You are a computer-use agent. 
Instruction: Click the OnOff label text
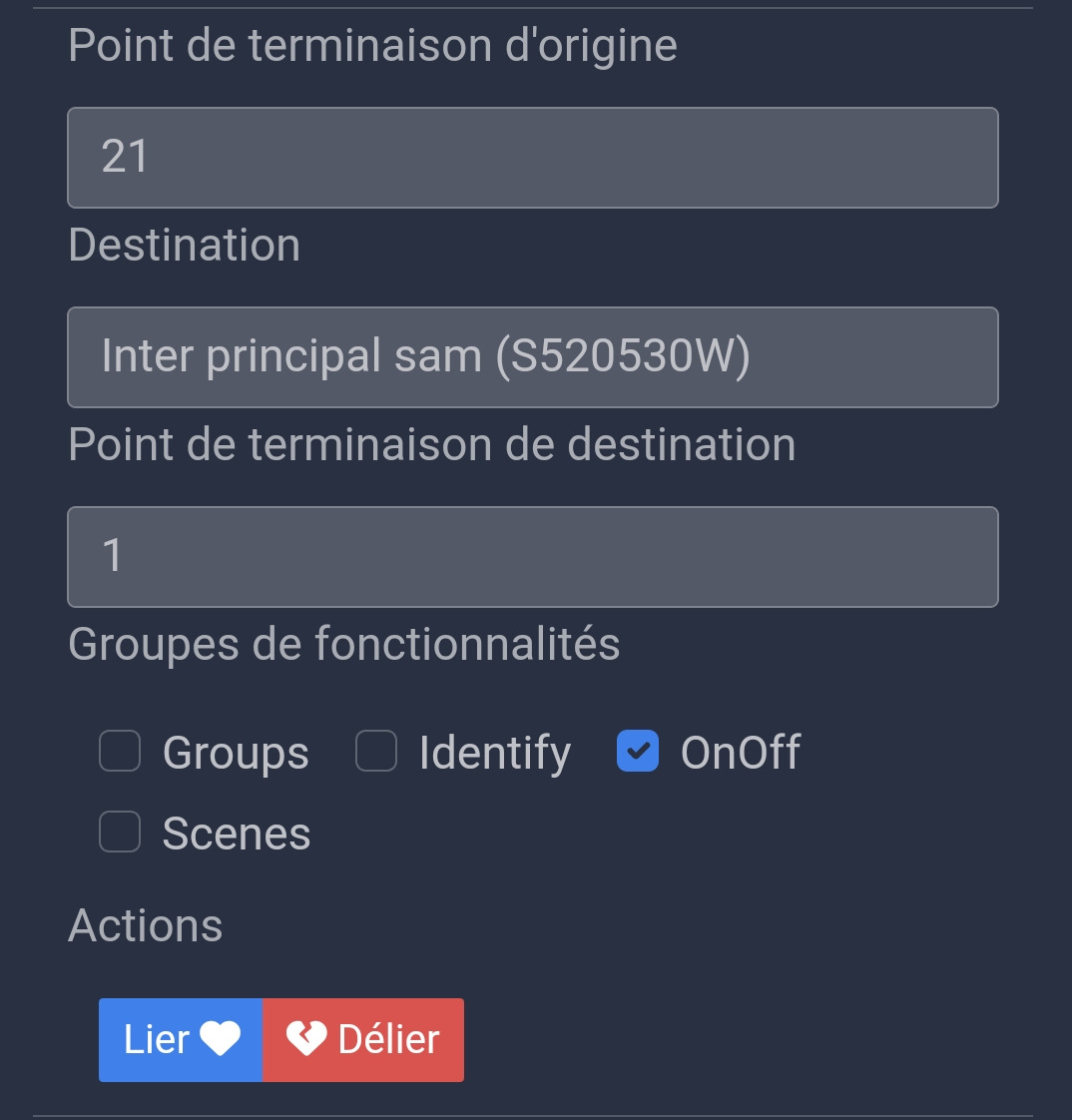coord(741,752)
